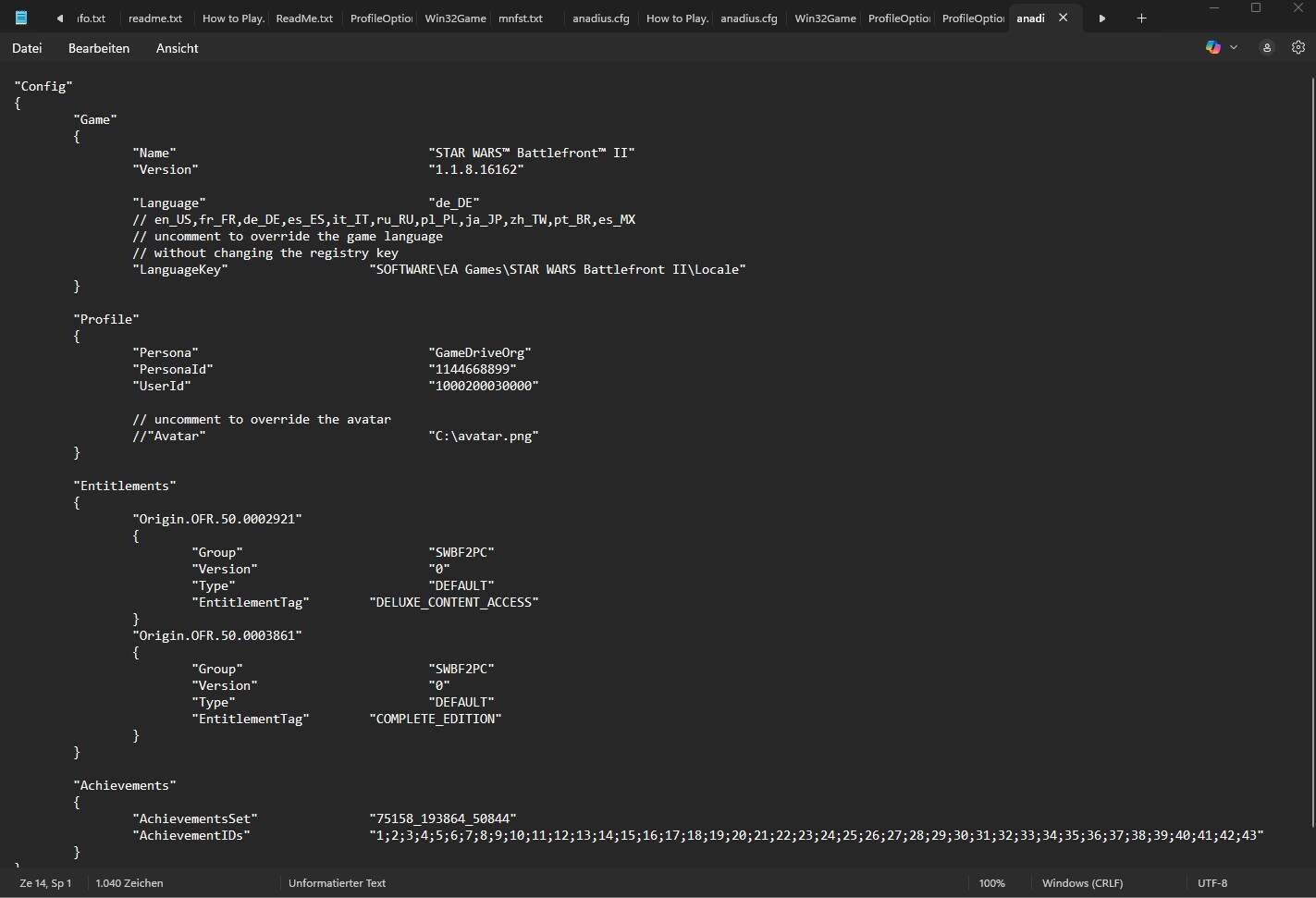This screenshot has width=1316, height=898.
Task: Open the account profile icon
Action: [1267, 47]
